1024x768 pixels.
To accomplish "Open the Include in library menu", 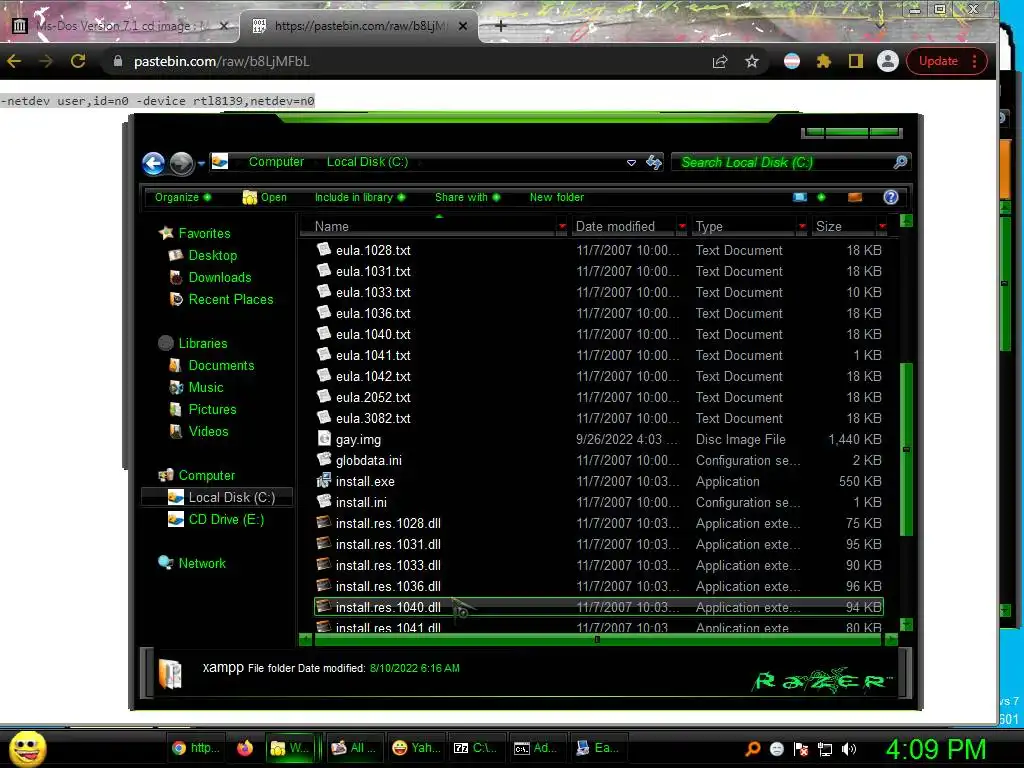I will [x=360, y=197].
